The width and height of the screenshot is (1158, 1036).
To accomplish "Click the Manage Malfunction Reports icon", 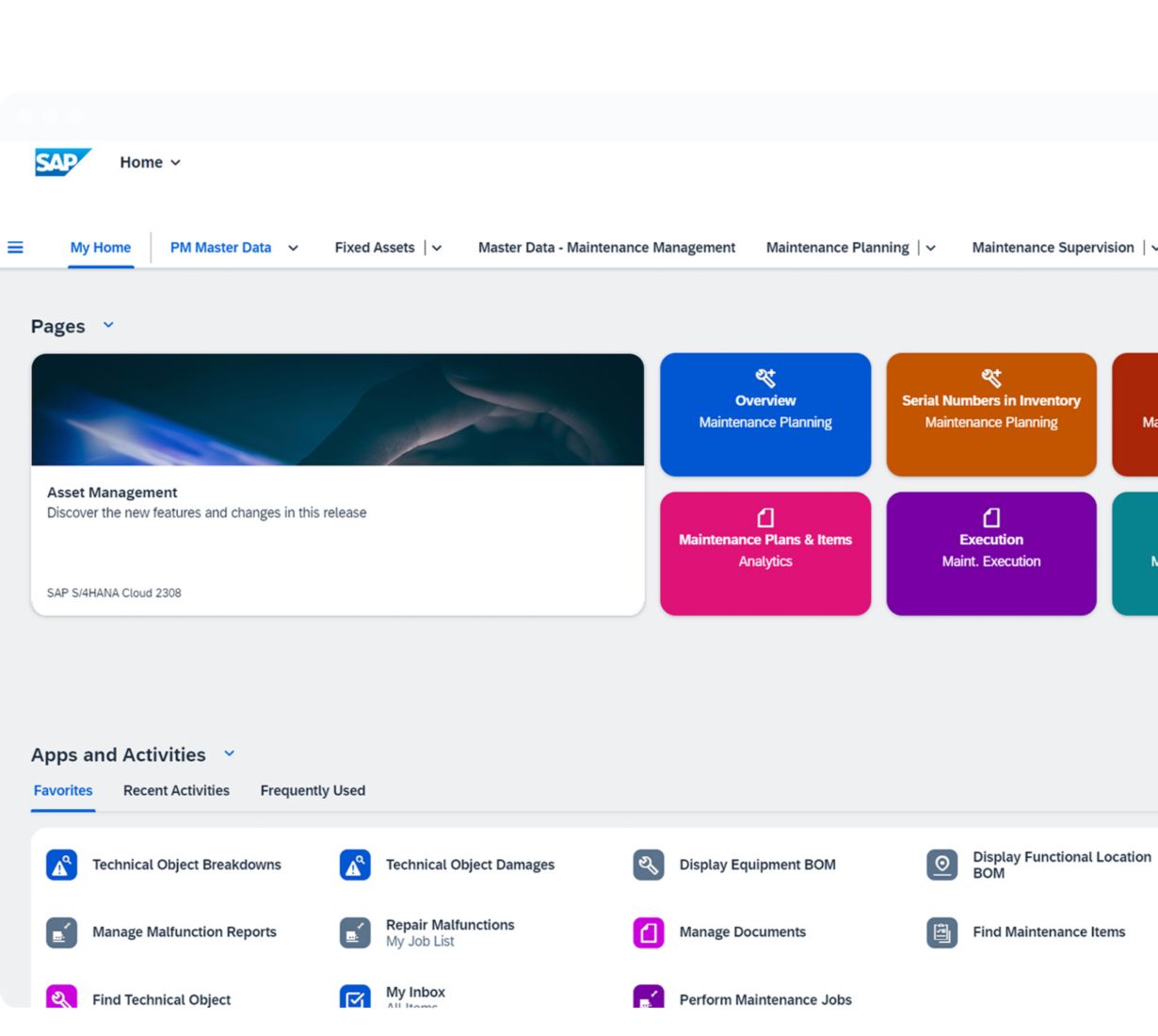I will 61,932.
